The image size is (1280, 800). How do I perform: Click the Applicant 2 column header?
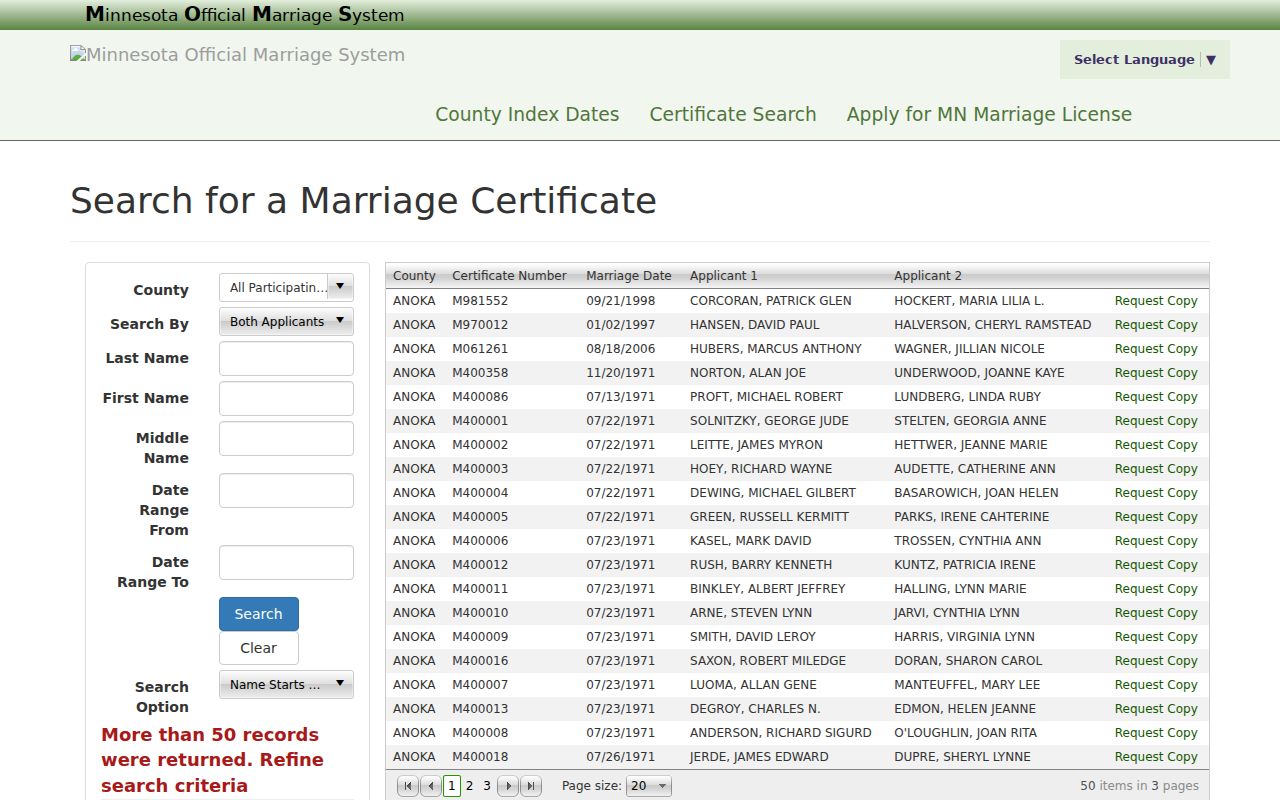[x=928, y=276]
